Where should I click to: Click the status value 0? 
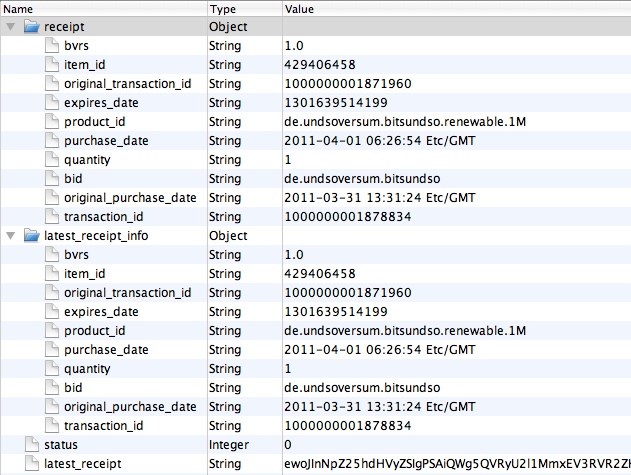click(x=288, y=444)
